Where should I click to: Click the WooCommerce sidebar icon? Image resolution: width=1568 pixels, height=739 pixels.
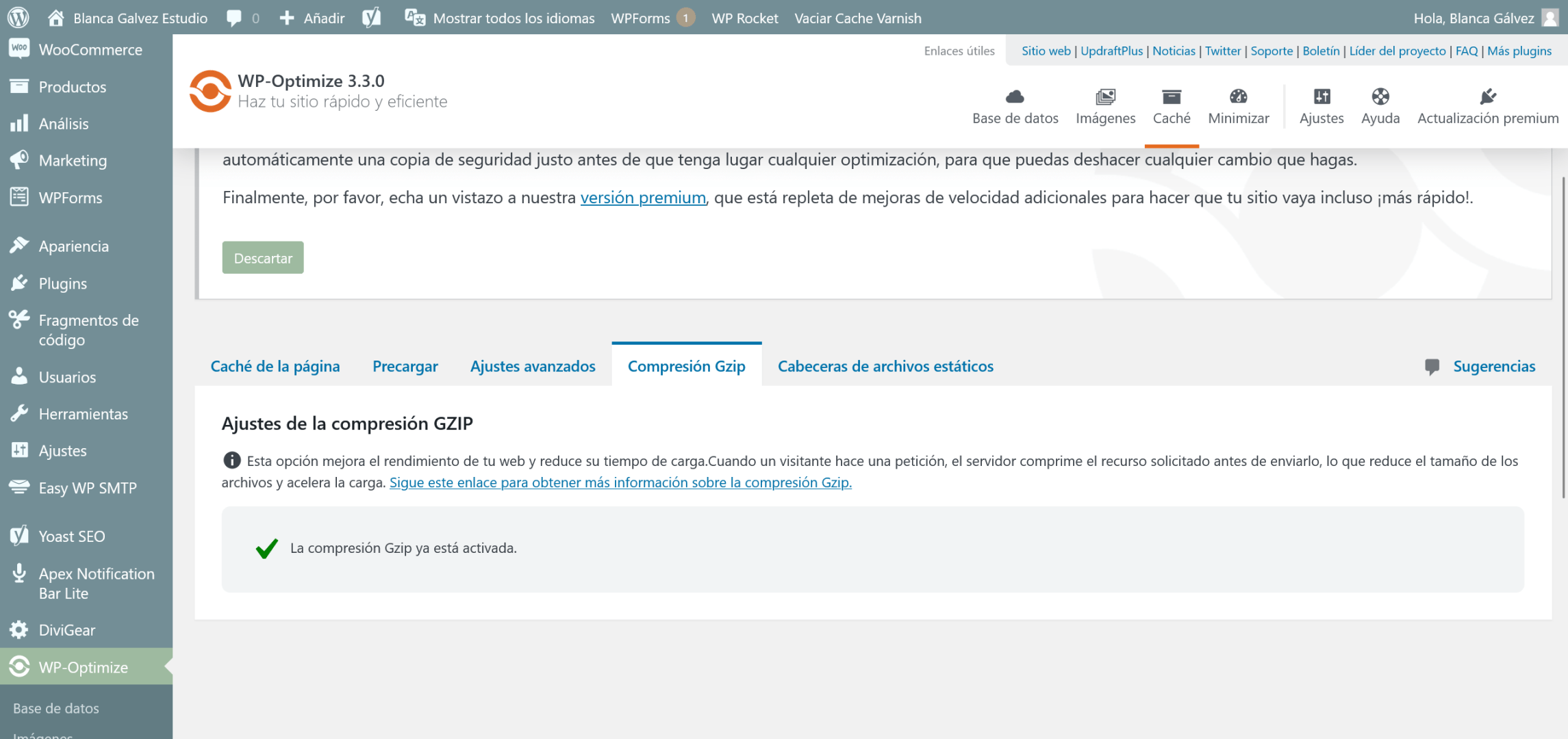coord(19,49)
